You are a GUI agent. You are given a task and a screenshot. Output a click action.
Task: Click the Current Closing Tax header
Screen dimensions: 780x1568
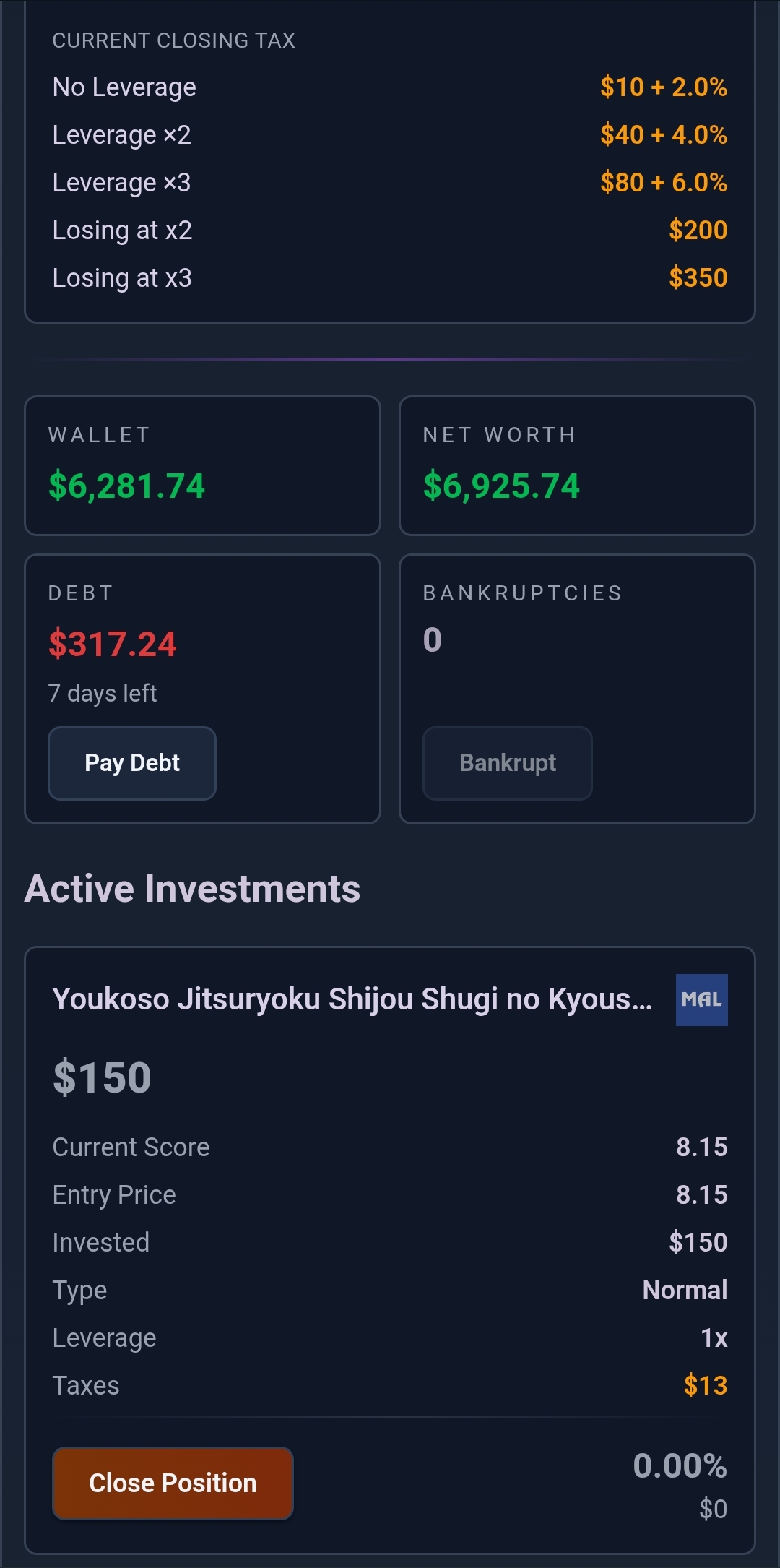174,40
